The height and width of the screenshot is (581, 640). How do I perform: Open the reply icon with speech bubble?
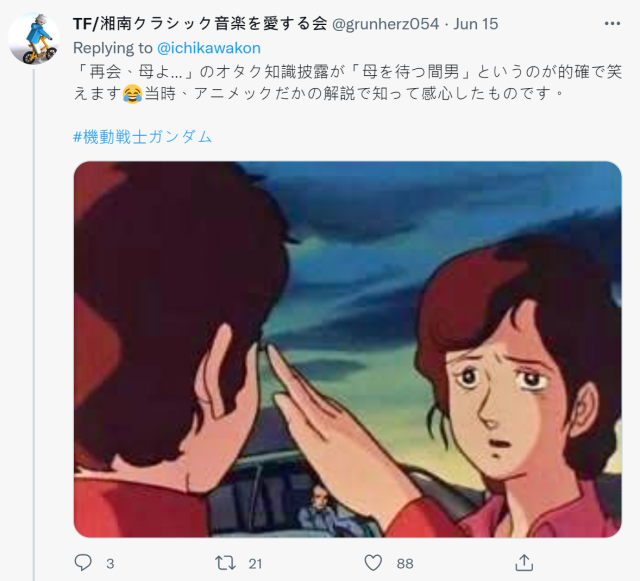coord(83,563)
